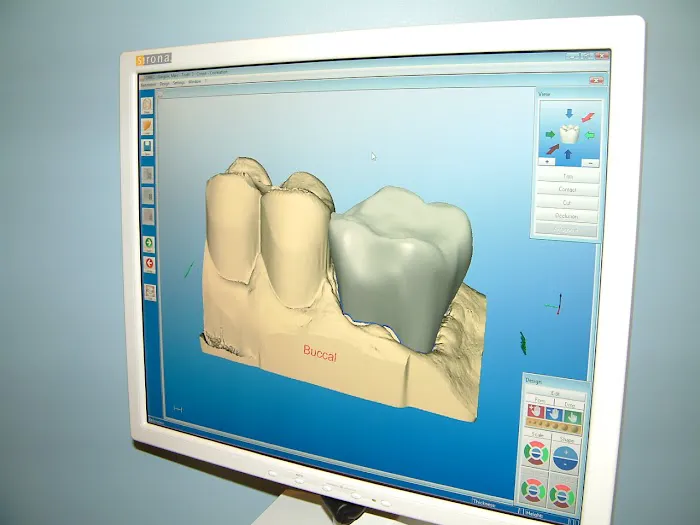The height and width of the screenshot is (525, 700).
Task: Click the Edit button in Design panel
Action: click(555, 393)
